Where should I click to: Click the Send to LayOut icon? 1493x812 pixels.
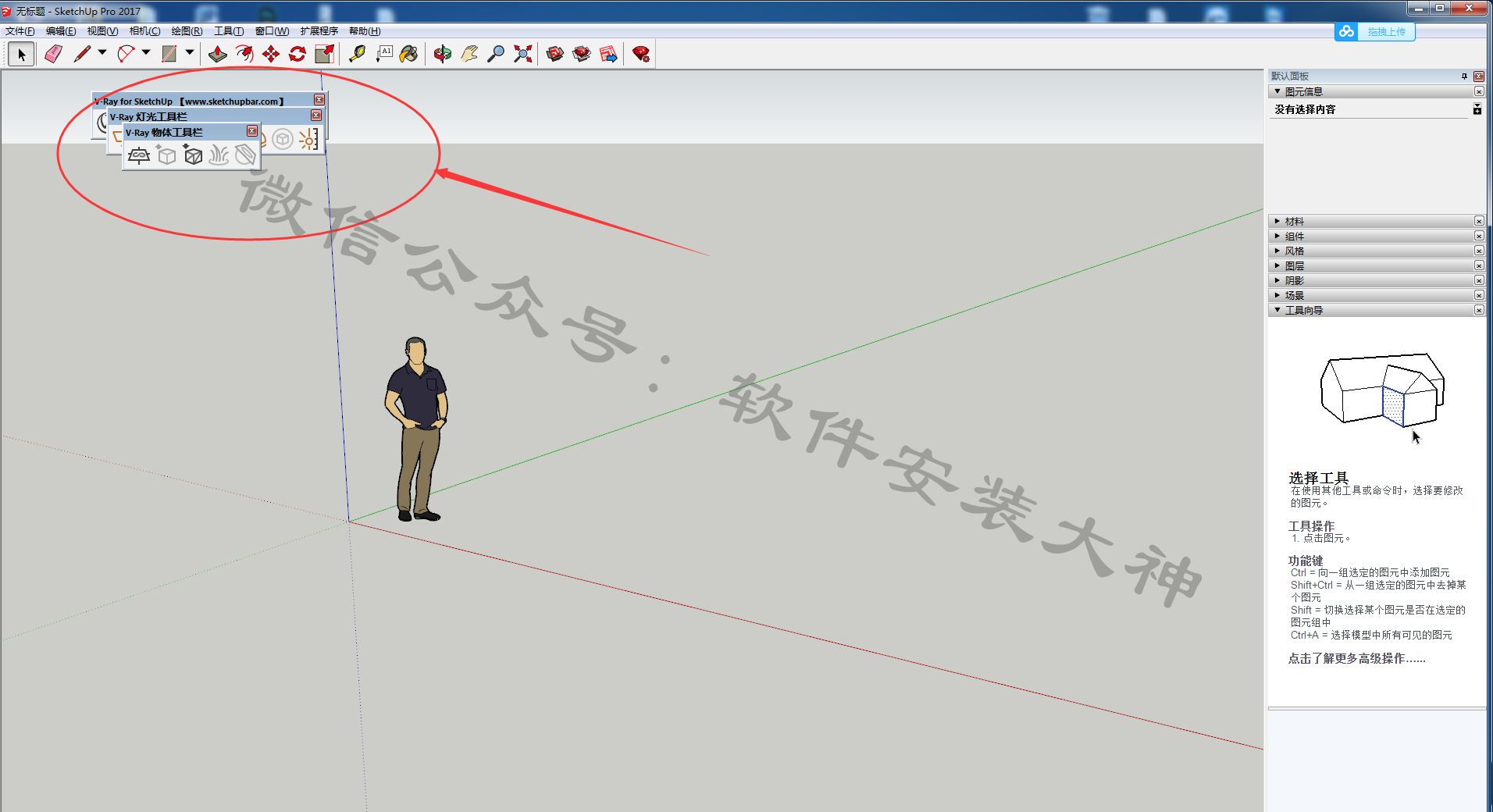(x=608, y=54)
